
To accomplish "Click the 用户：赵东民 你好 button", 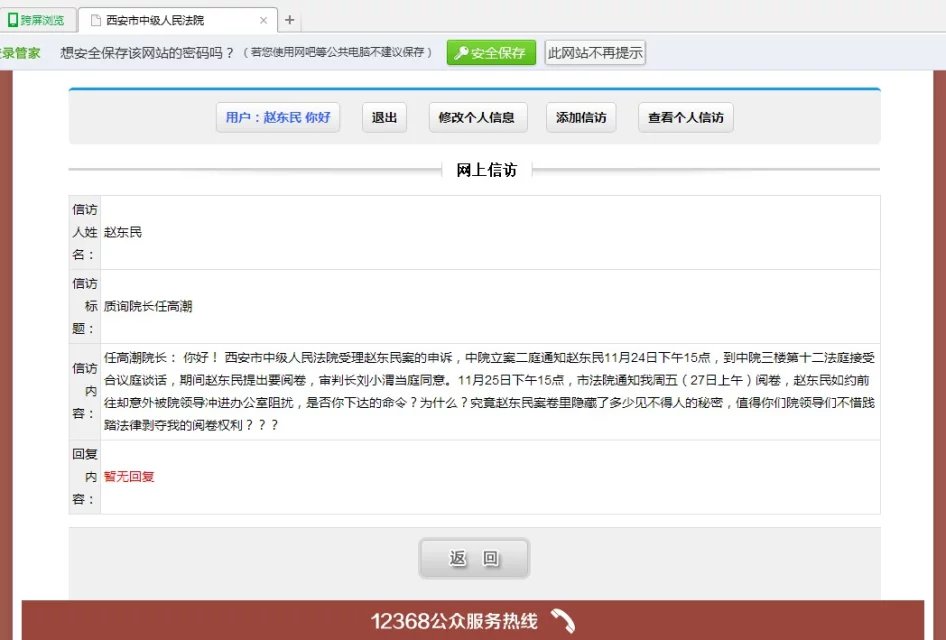I will 278,118.
